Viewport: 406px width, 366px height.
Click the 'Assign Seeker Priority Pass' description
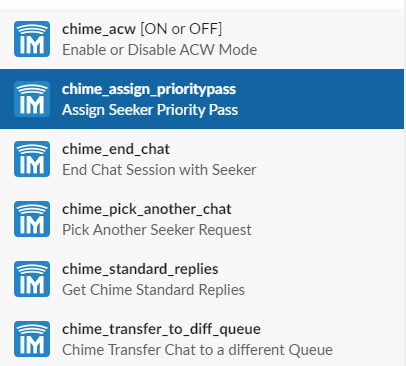[150, 110]
